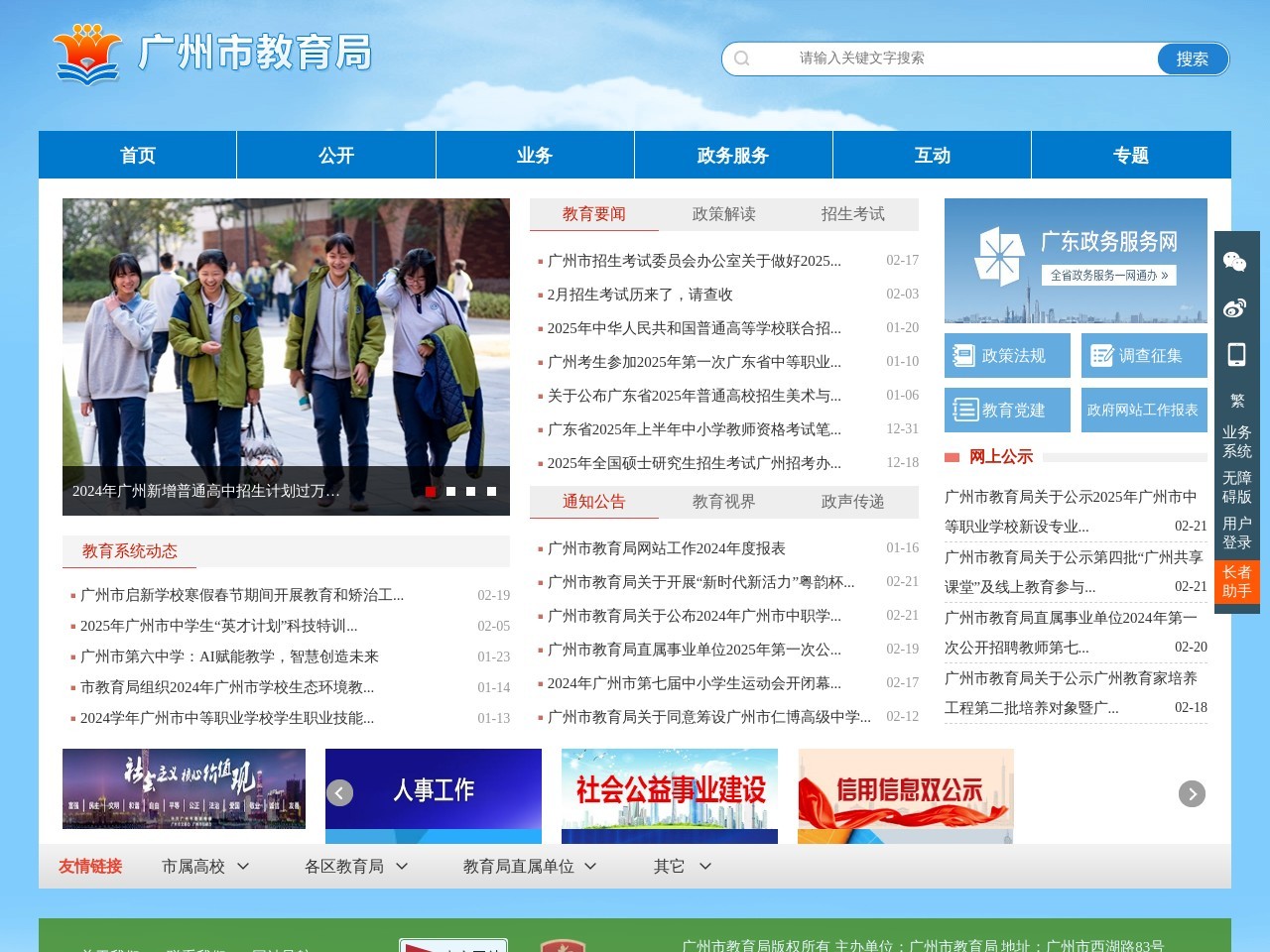This screenshot has width=1270, height=952.
Task: Expand the 其它 friendly links dropdown
Action: [683, 867]
